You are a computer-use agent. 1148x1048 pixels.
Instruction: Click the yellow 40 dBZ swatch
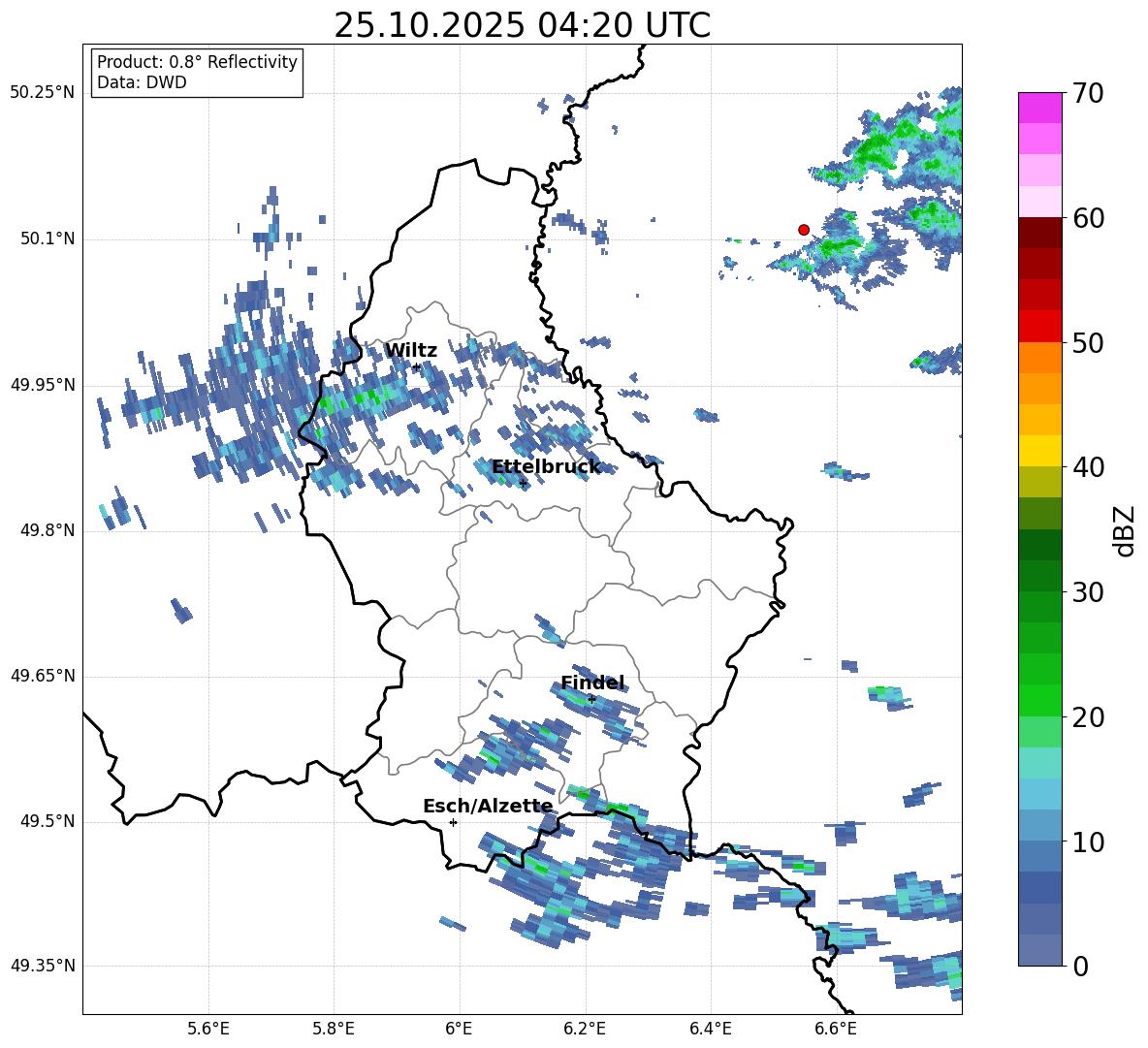click(x=1039, y=451)
